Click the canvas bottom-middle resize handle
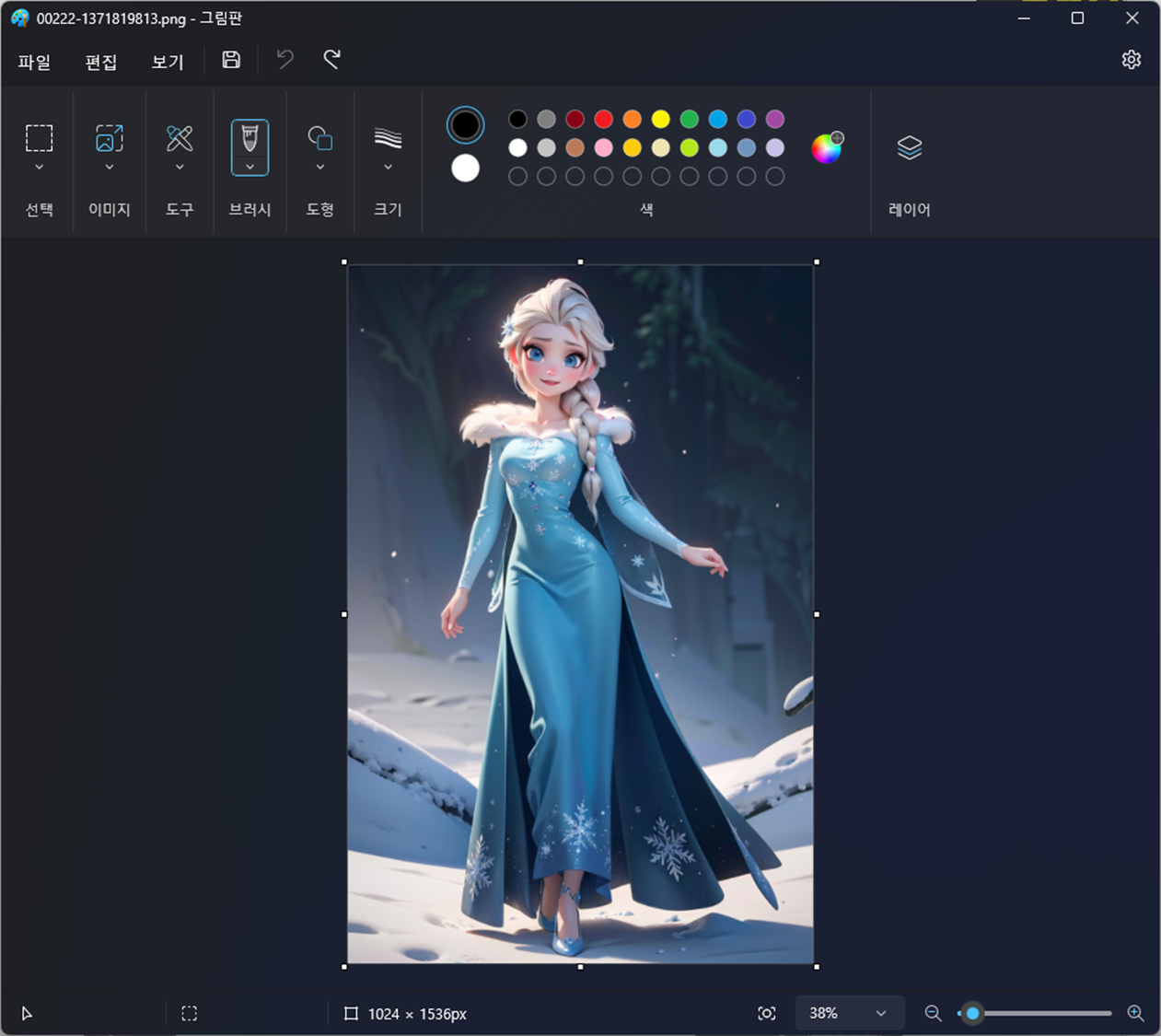Viewport: 1161px width, 1036px height. 580,967
